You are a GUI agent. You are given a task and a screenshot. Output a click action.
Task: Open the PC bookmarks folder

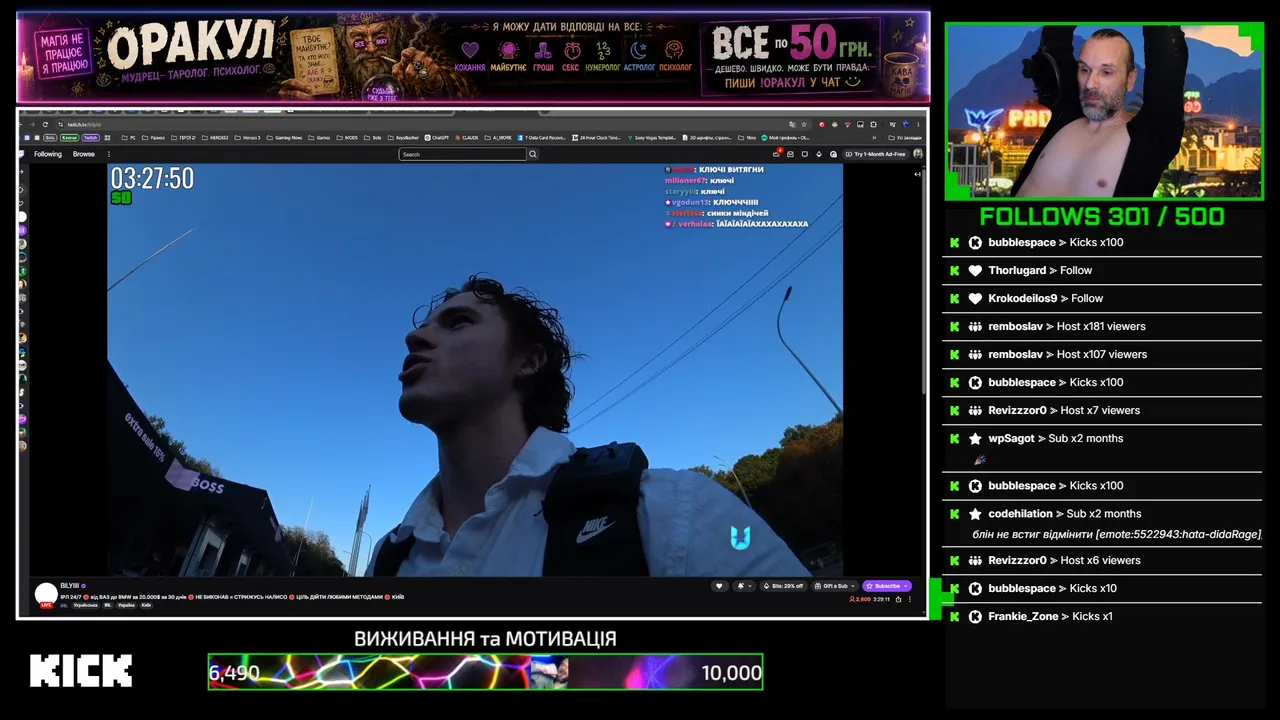(x=129, y=137)
